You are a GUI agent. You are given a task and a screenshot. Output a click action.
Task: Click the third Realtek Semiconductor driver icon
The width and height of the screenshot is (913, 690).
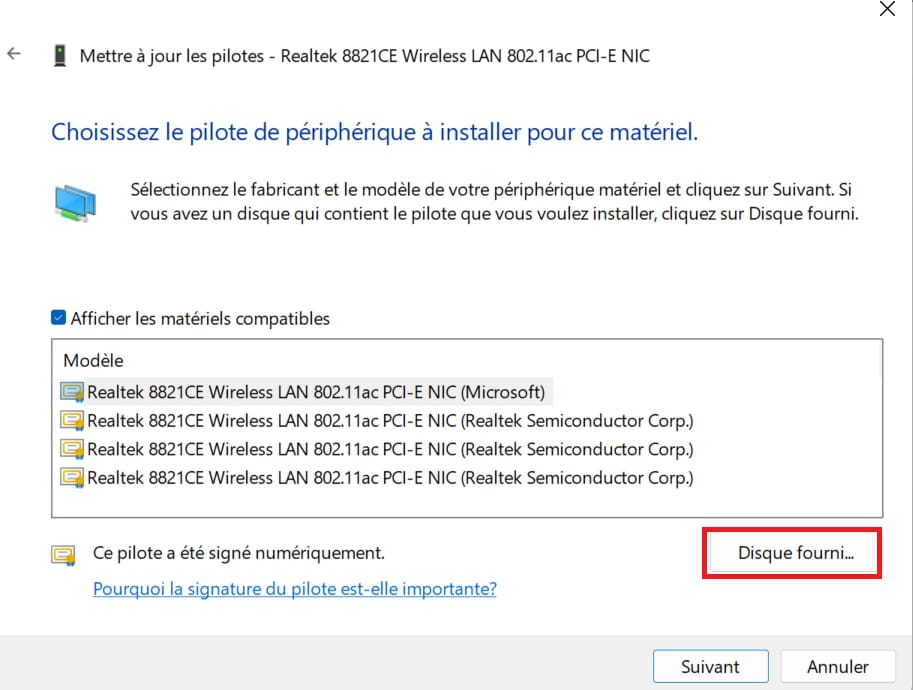72,477
